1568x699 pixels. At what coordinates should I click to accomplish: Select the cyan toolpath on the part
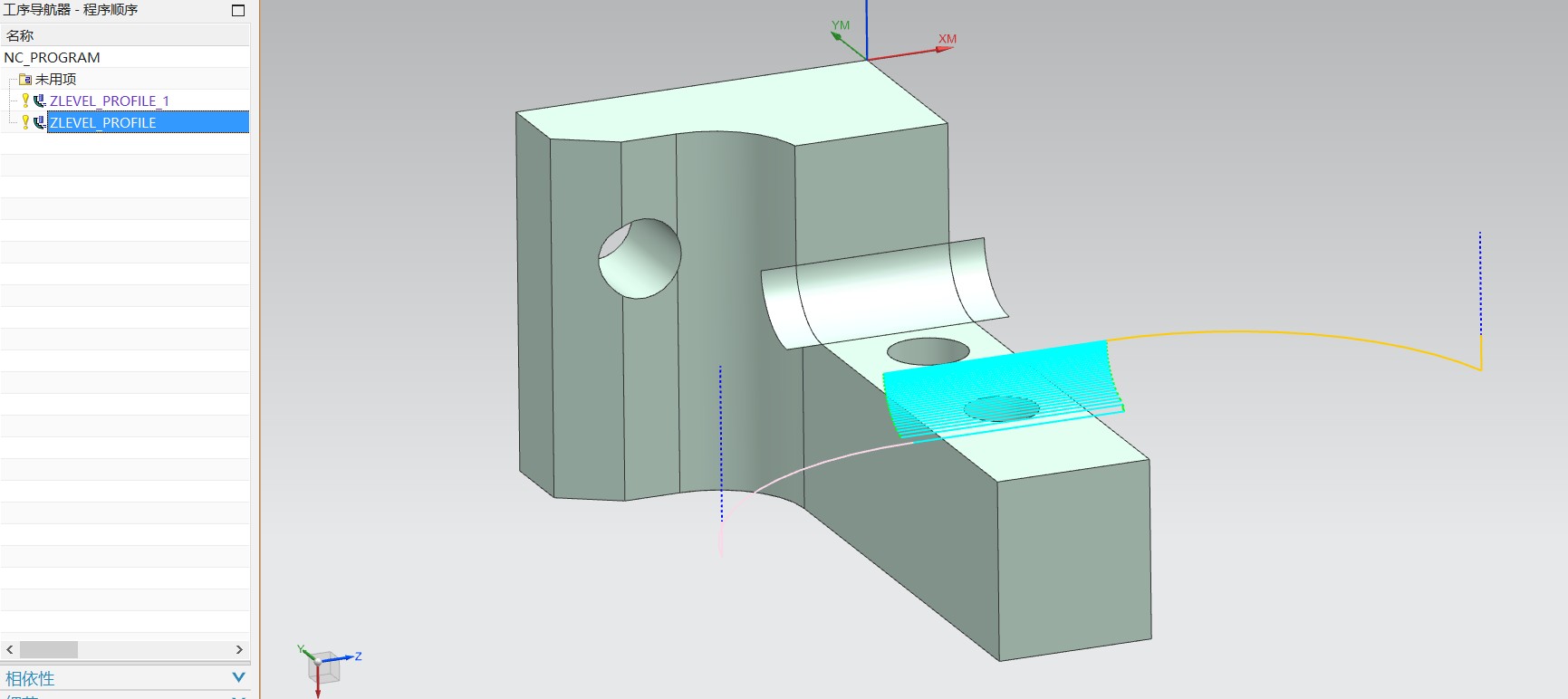(x=1003, y=391)
